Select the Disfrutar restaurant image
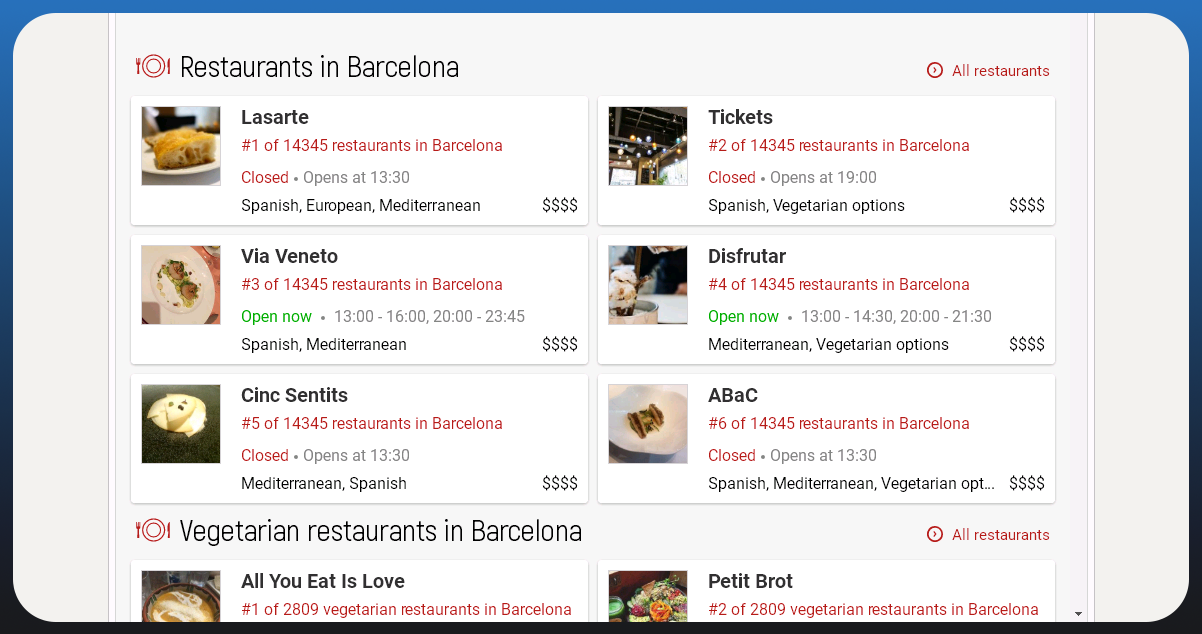1202x634 pixels. [648, 285]
